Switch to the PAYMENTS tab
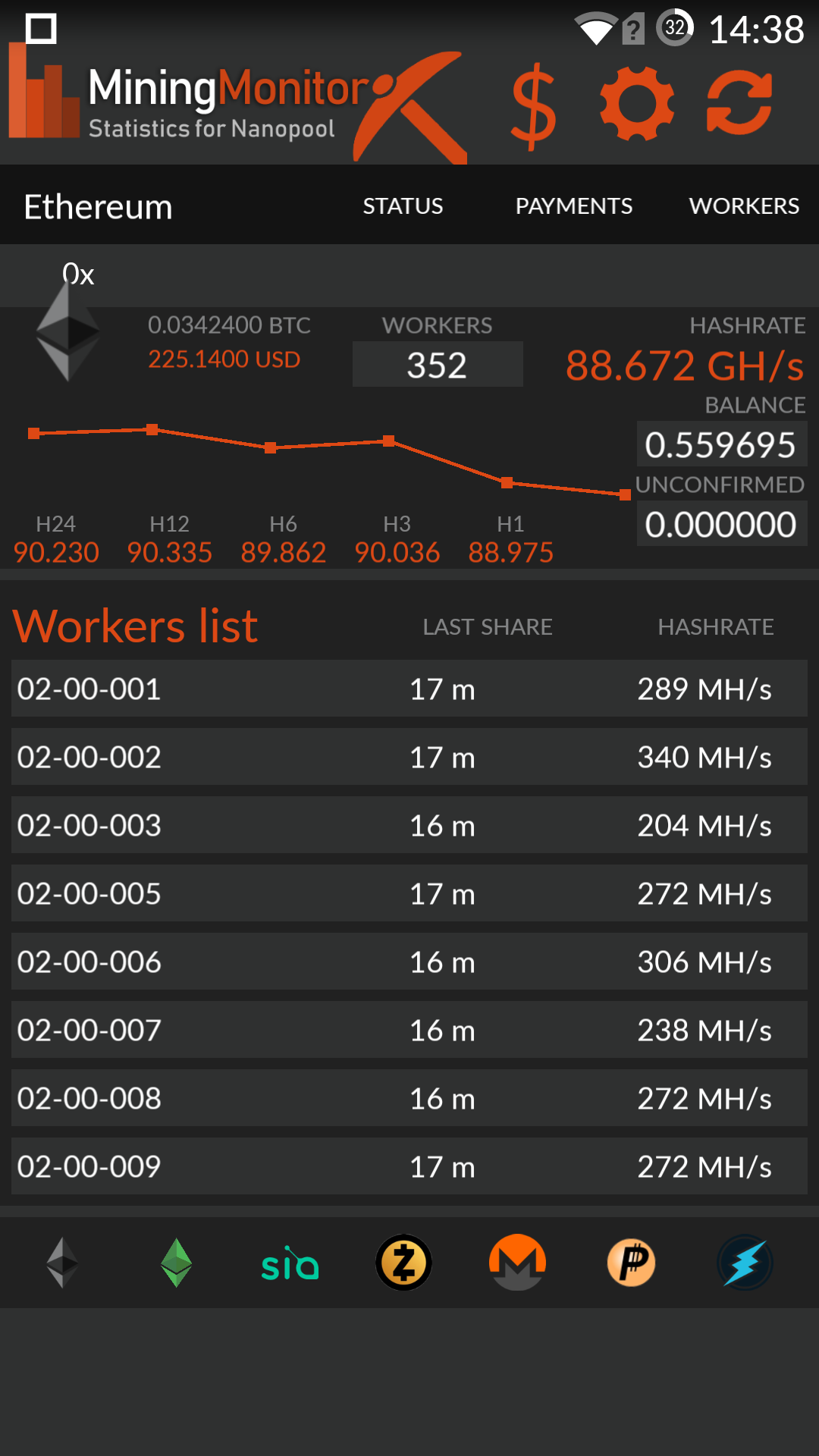 coord(574,206)
